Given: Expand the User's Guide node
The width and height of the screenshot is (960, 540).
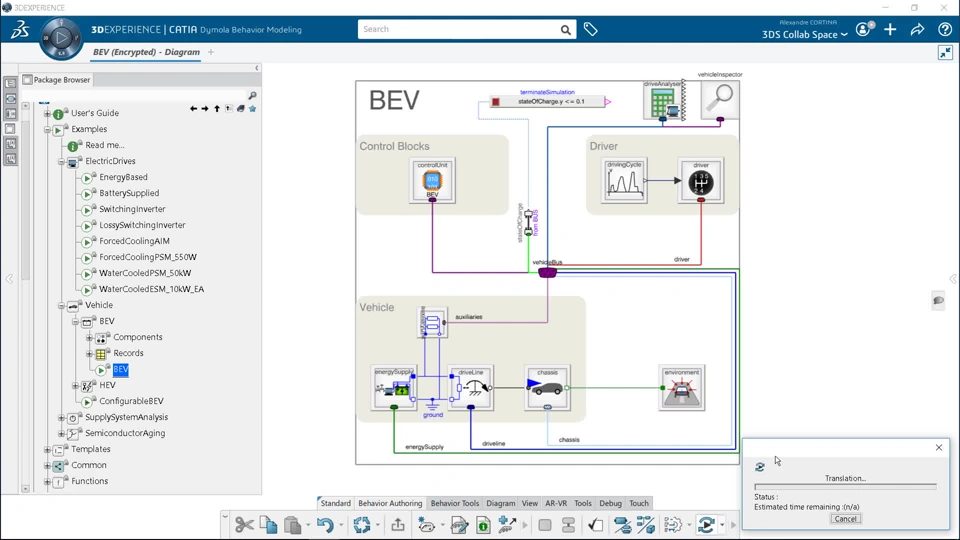Looking at the screenshot, I should (x=47, y=113).
